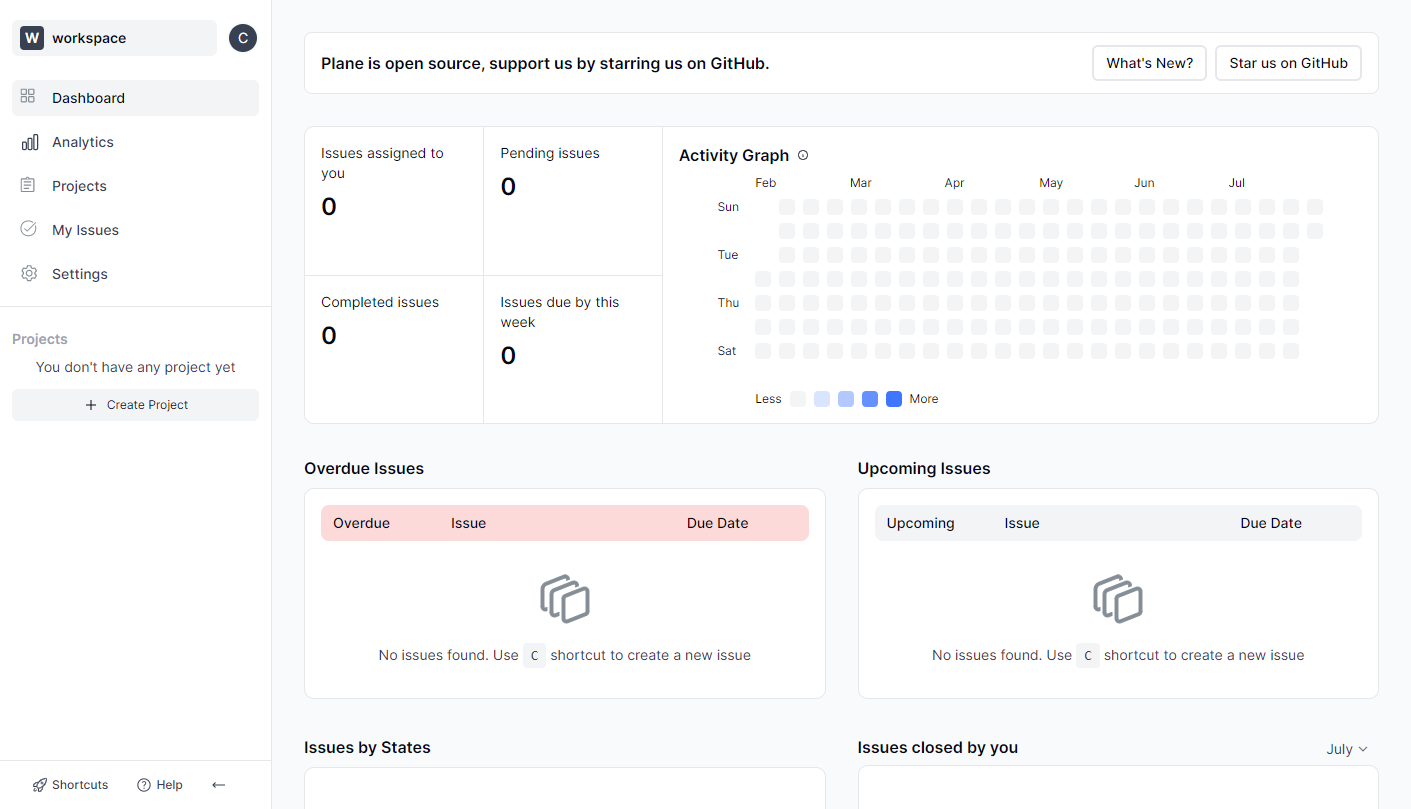Click the Issues assigned to you card
This screenshot has width=1411, height=809.
pyautogui.click(x=394, y=201)
